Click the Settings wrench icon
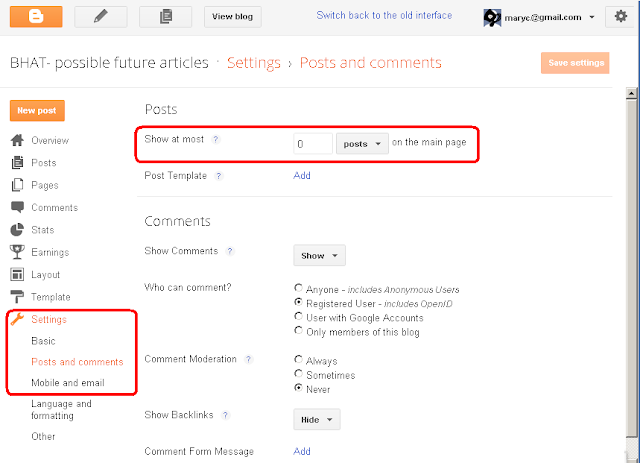This screenshot has width=640, height=463. click(17, 319)
